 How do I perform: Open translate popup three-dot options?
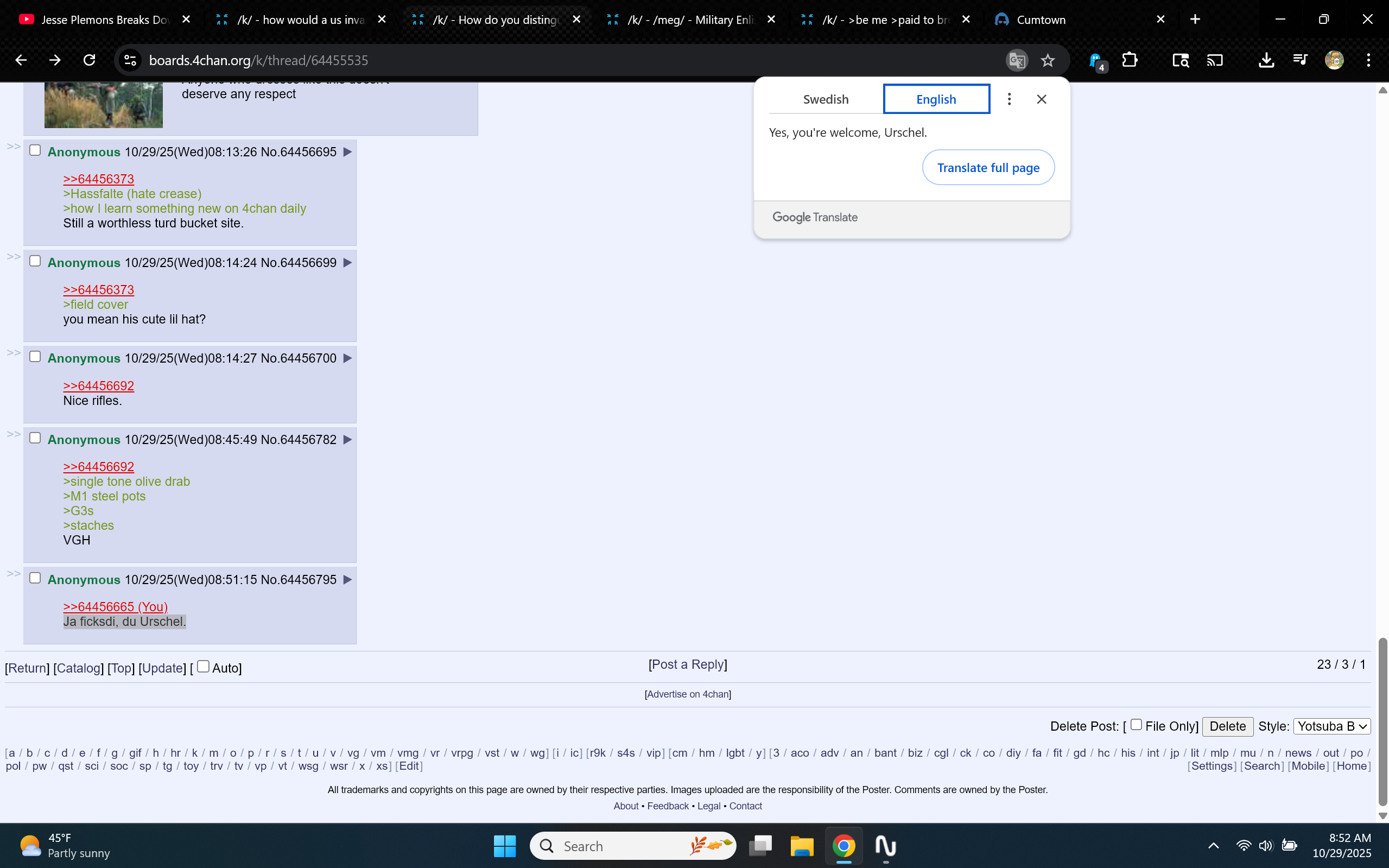[1009, 99]
